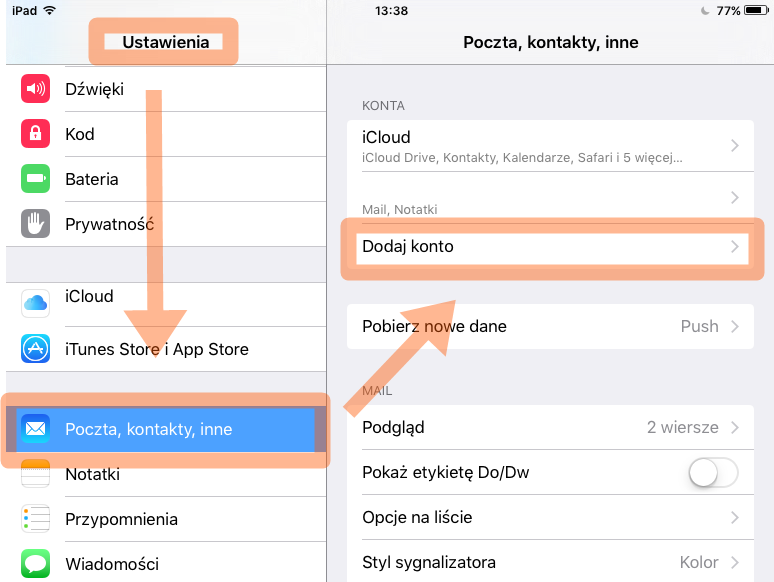Viewport: 774px width, 582px height.
Task: Open Pobierz nowe dane Push setting
Action: tap(549, 326)
